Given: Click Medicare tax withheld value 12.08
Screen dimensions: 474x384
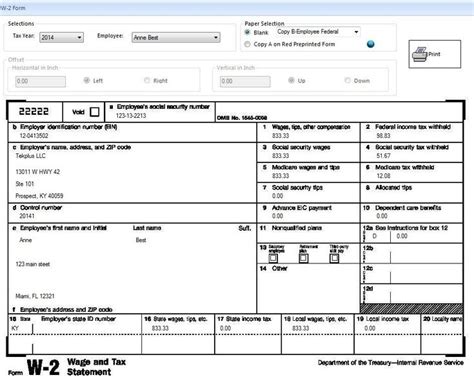Looking at the screenshot, I should click(x=383, y=176).
